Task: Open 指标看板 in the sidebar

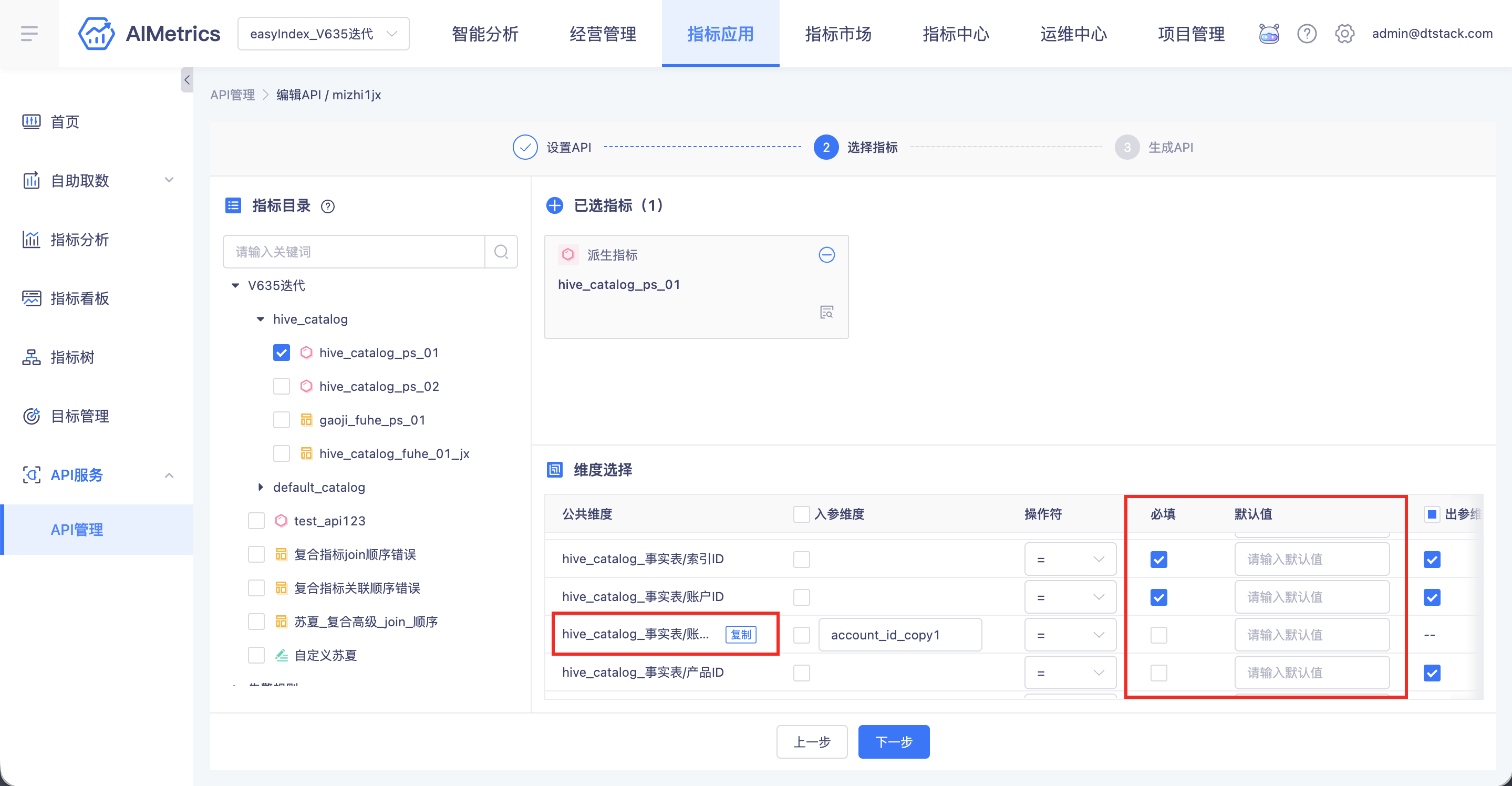Action: click(x=79, y=298)
